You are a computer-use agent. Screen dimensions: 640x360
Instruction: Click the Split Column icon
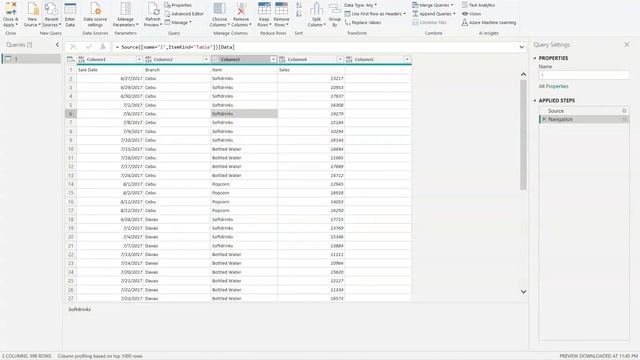pyautogui.click(x=316, y=9)
